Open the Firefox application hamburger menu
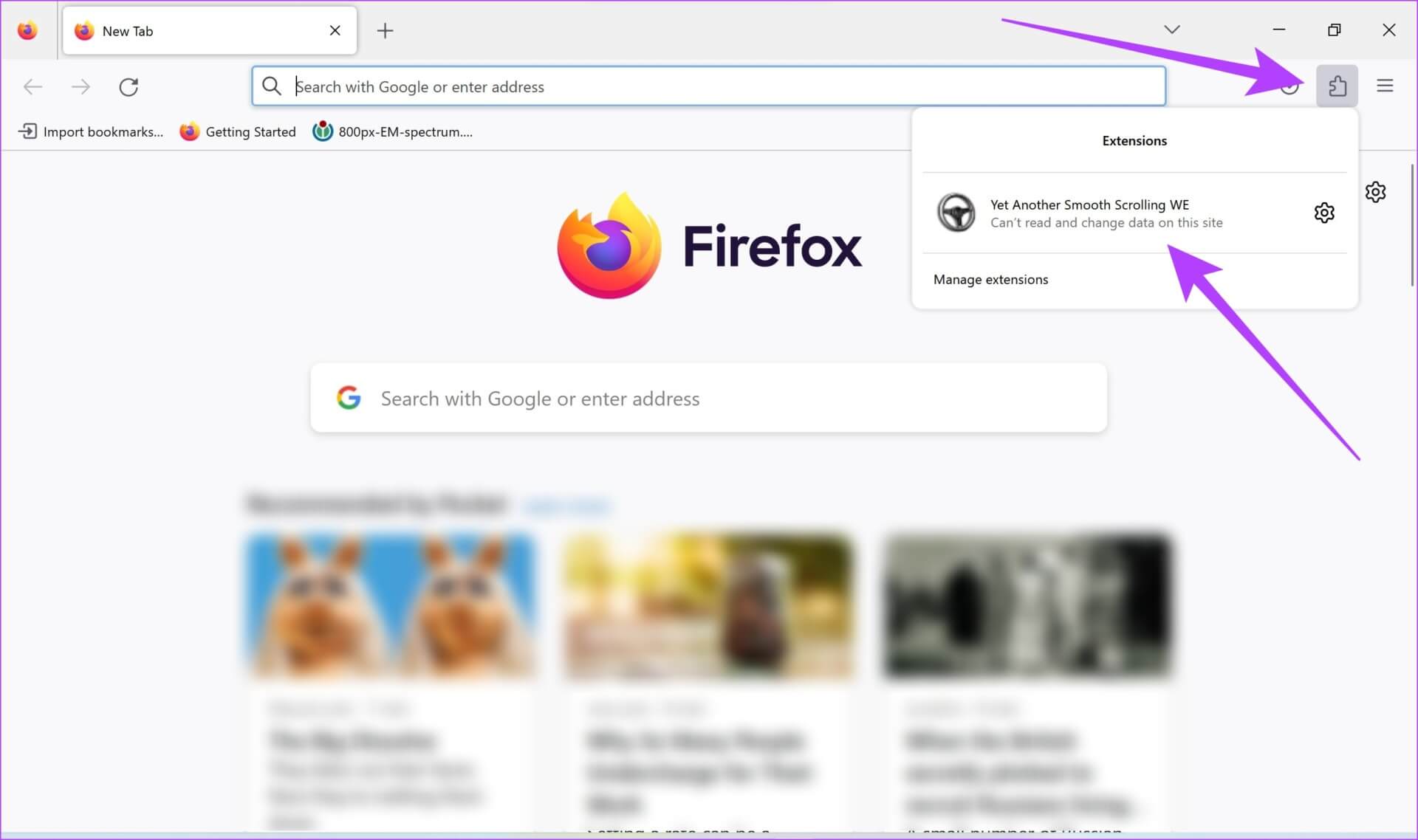The image size is (1418, 840). point(1385,86)
